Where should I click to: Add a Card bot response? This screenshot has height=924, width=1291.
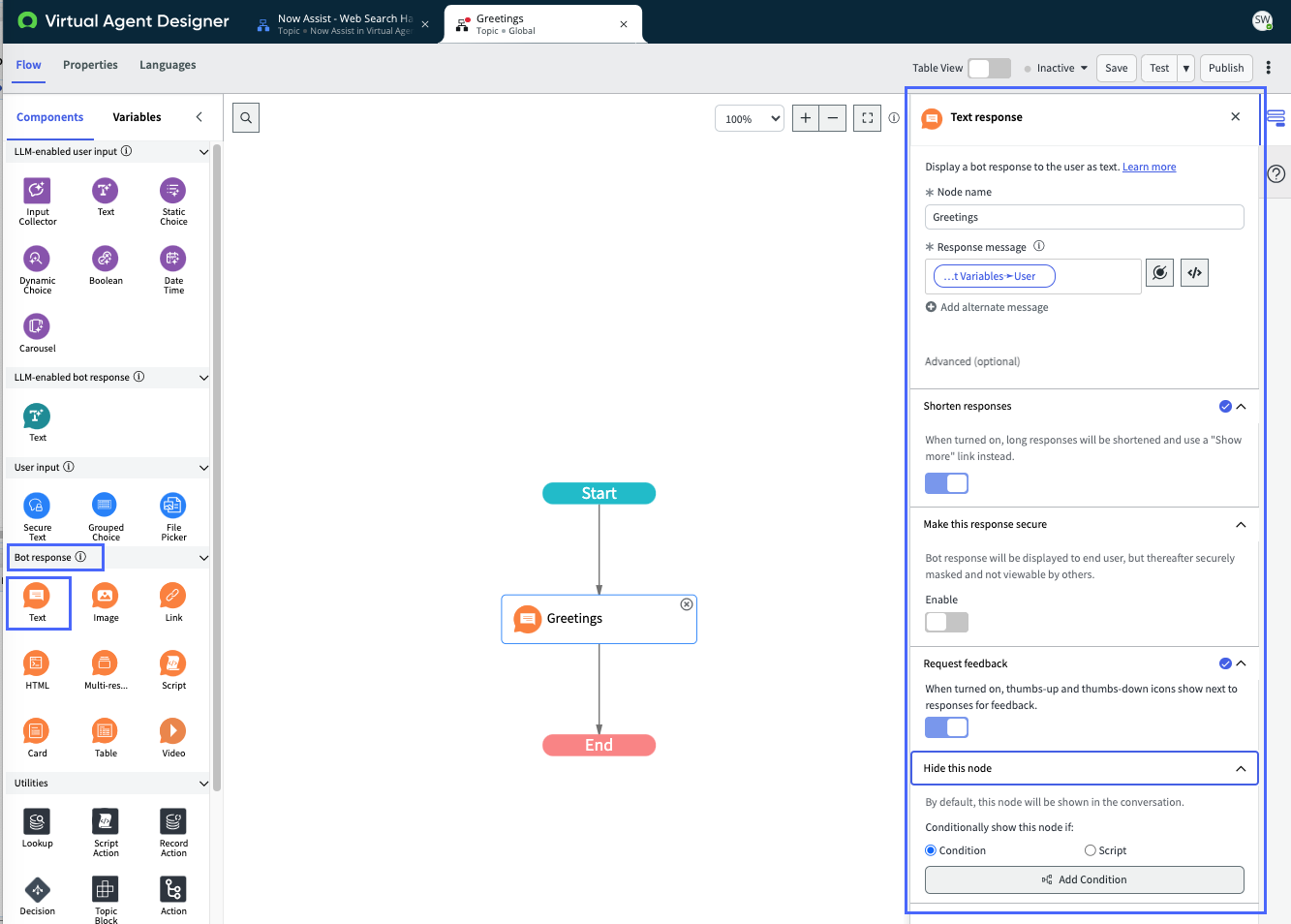(x=37, y=739)
